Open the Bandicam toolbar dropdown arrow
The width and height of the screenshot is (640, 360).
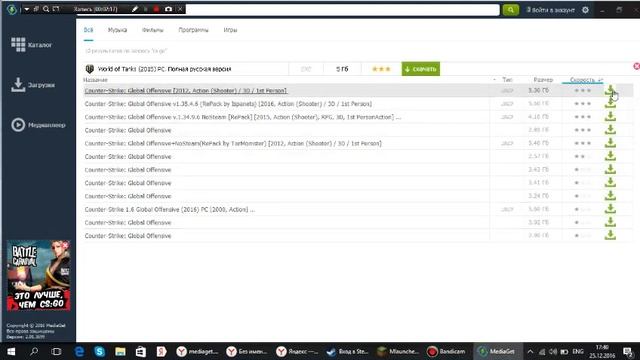click(x=27, y=9)
